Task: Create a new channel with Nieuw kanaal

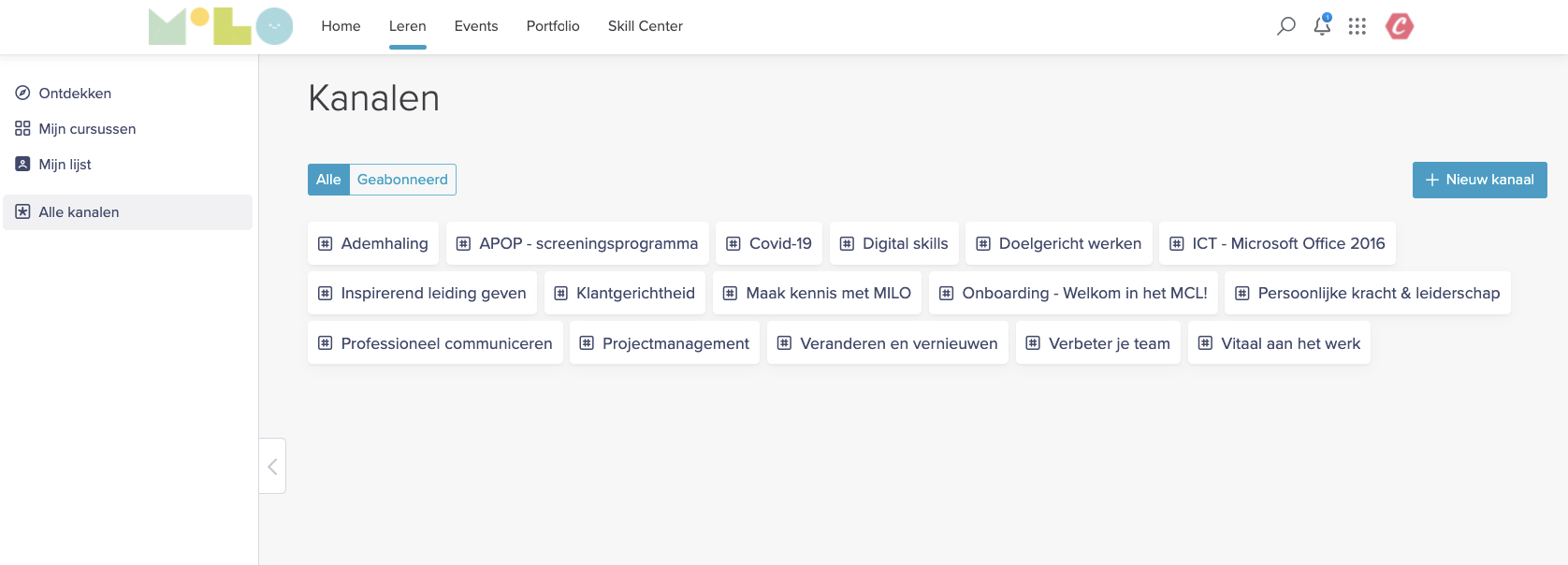Action: [x=1479, y=180]
